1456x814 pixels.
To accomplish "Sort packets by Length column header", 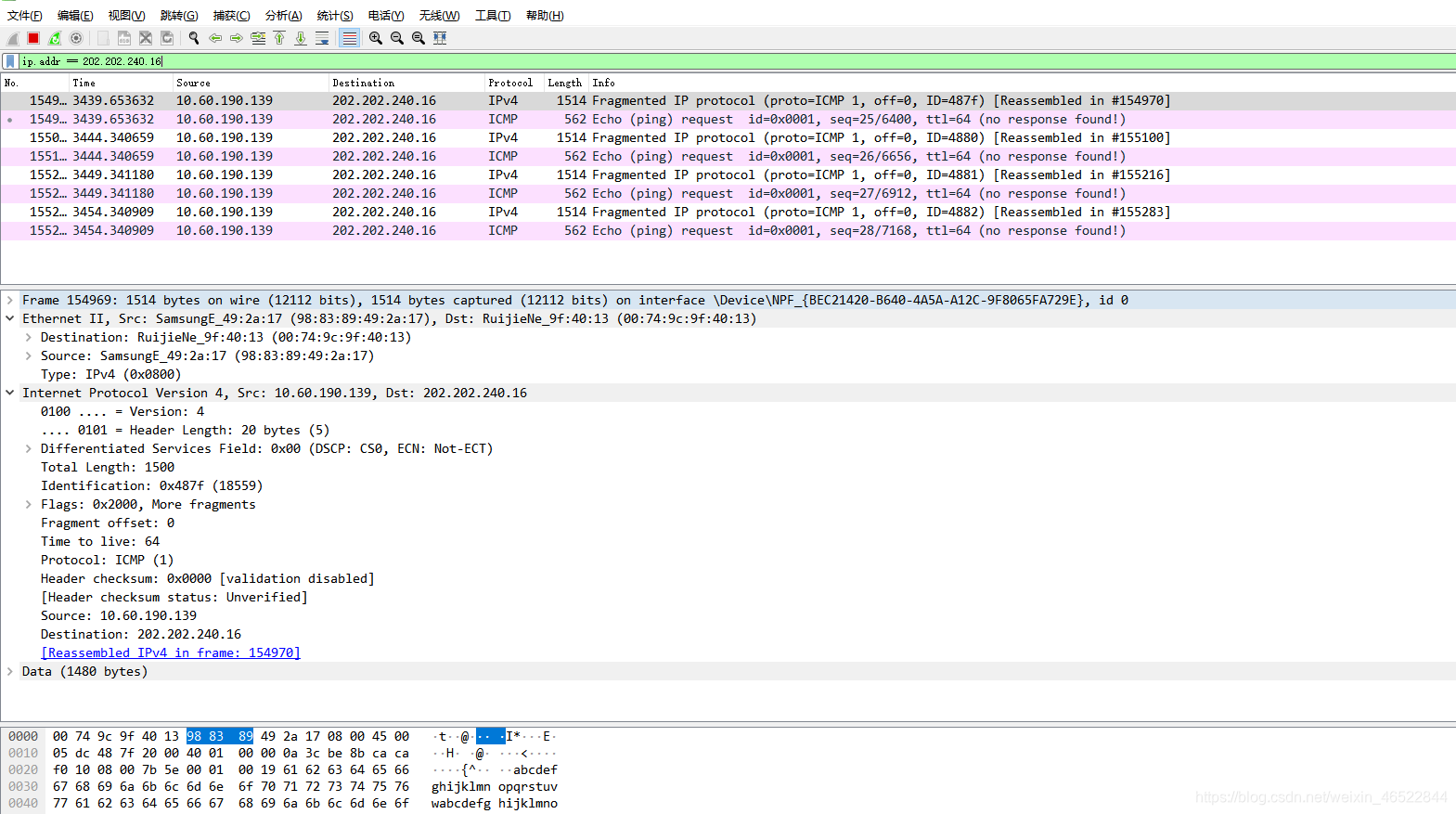I will [x=566, y=83].
